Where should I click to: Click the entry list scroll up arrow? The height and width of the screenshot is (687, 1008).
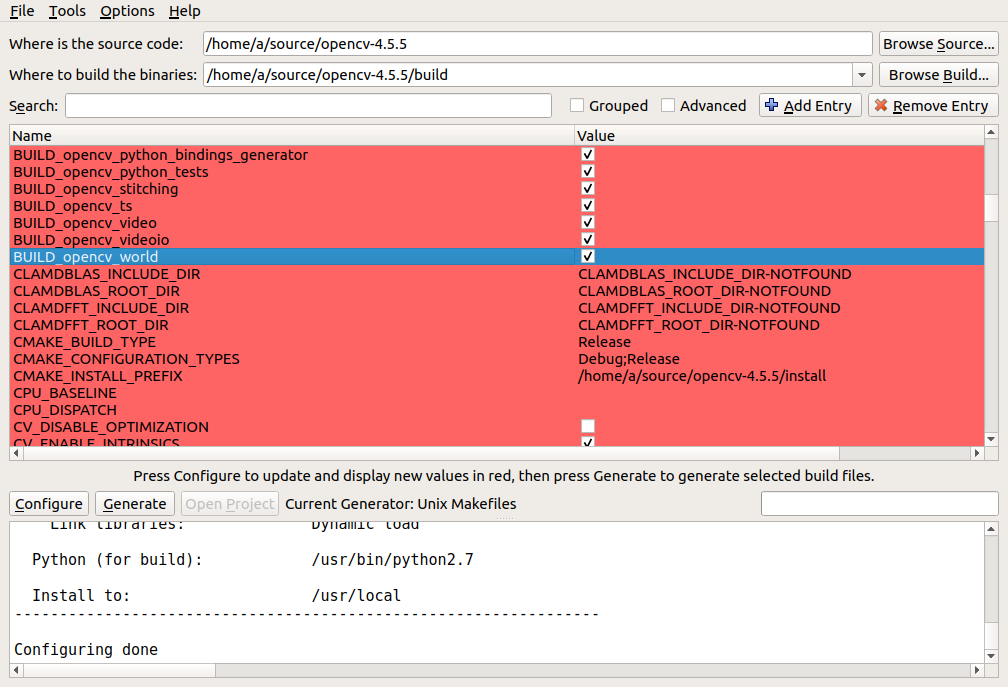[x=991, y=132]
